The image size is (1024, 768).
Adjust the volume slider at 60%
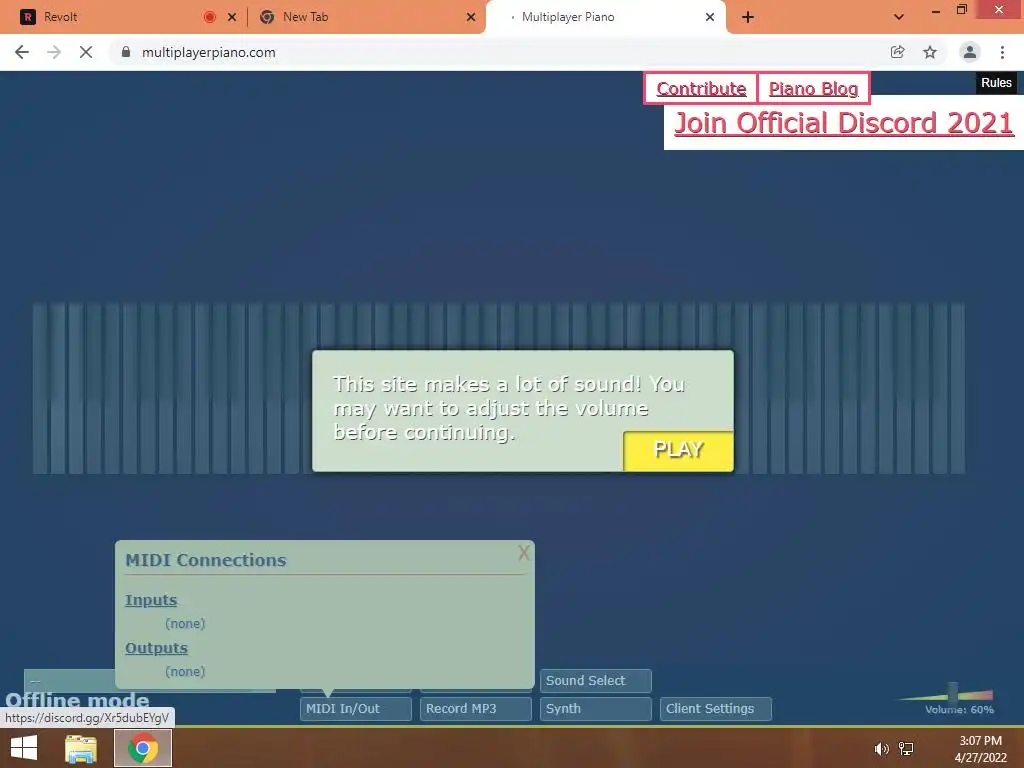point(953,692)
